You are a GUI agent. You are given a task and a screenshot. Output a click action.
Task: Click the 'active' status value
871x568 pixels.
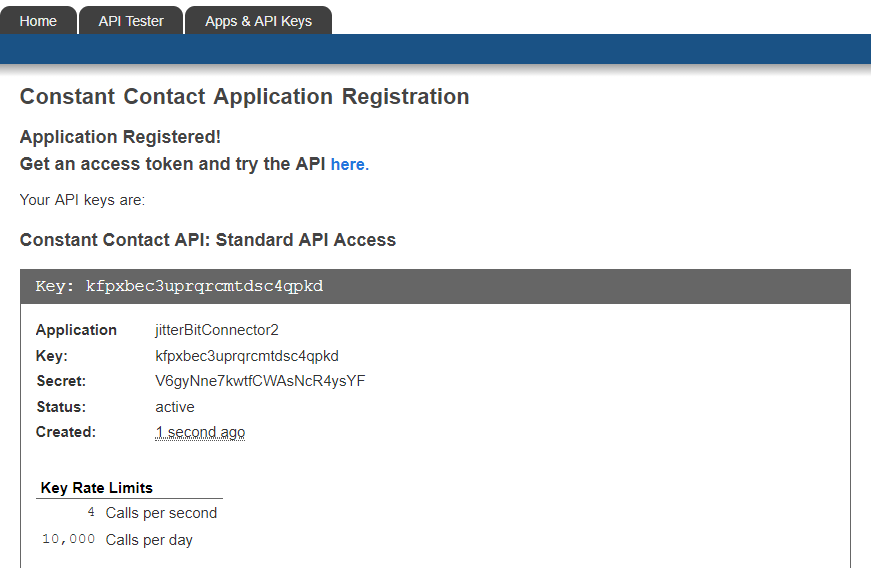tap(174, 407)
